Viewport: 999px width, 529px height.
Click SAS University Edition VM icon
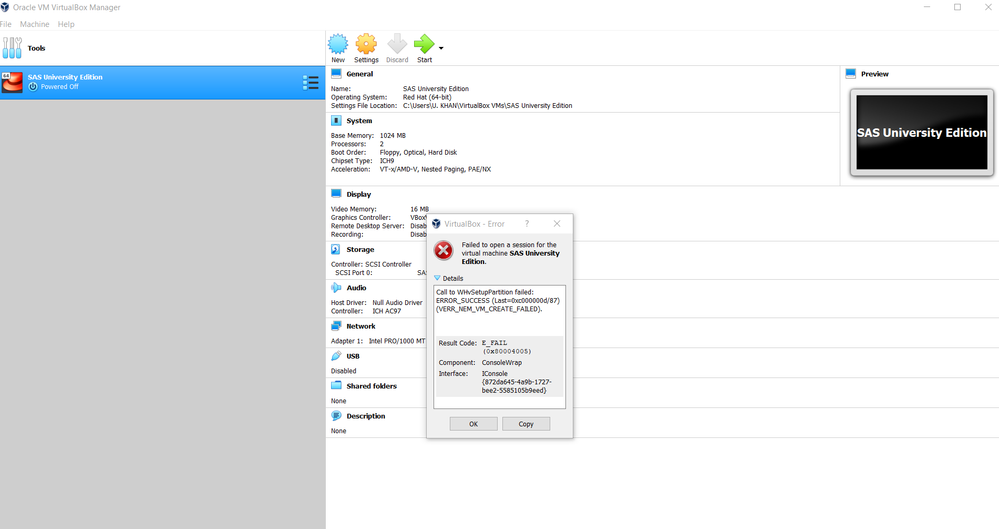[x=12, y=82]
